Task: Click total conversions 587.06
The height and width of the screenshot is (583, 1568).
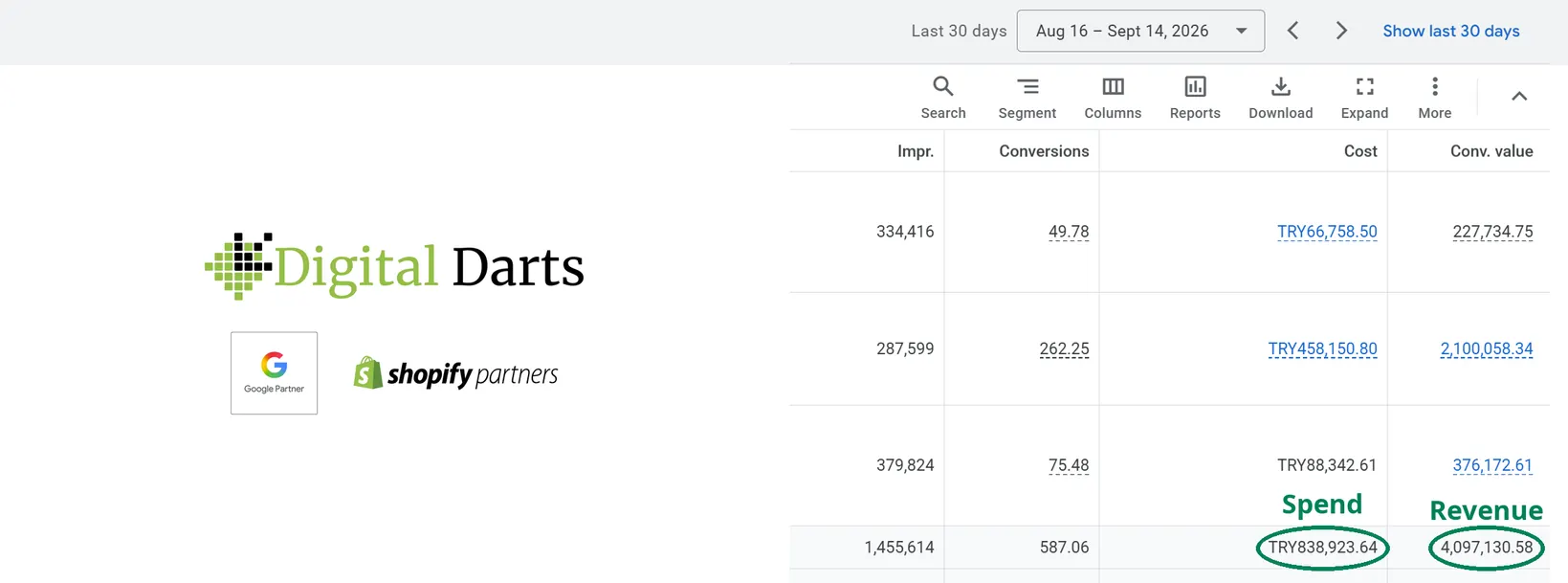Action: (1064, 548)
